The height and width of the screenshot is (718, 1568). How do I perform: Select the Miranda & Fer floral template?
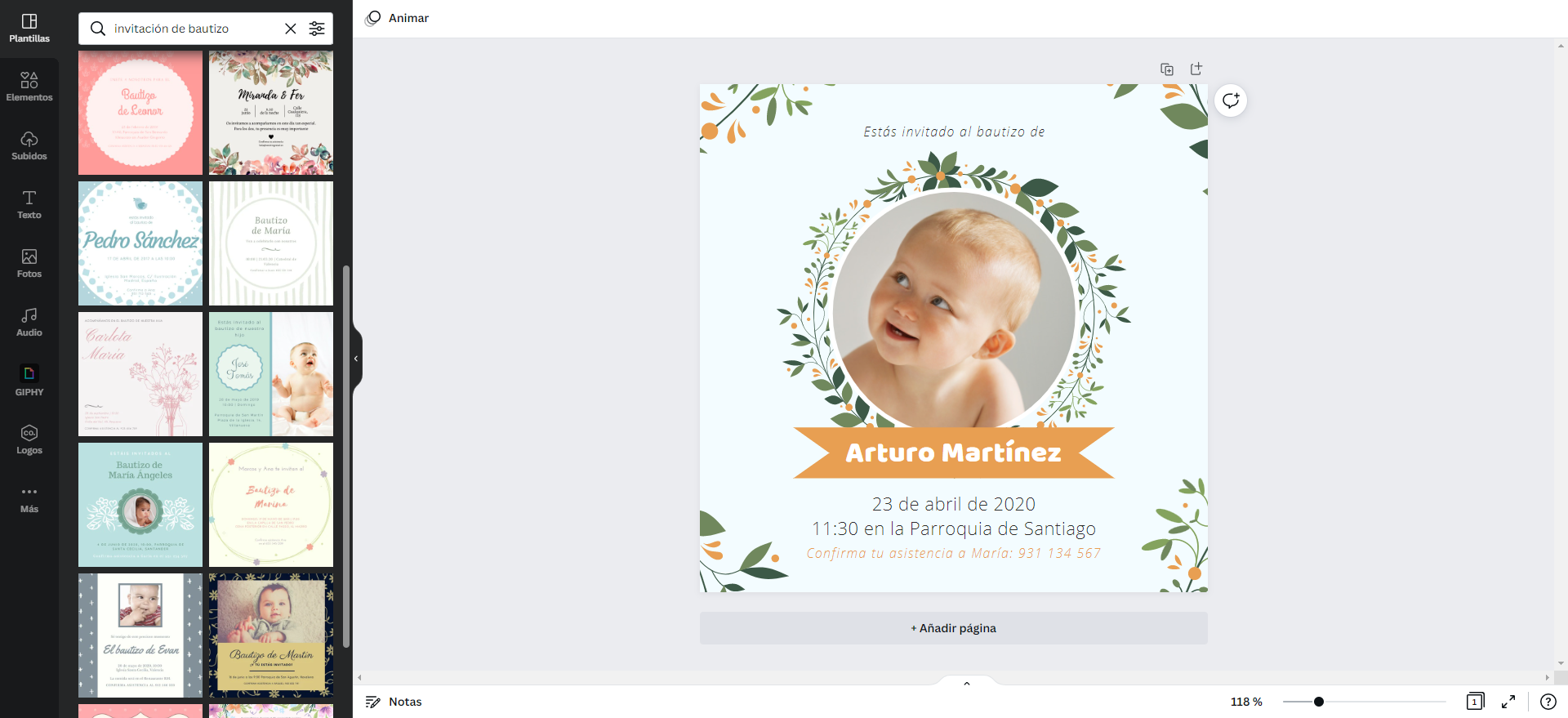pyautogui.click(x=271, y=113)
